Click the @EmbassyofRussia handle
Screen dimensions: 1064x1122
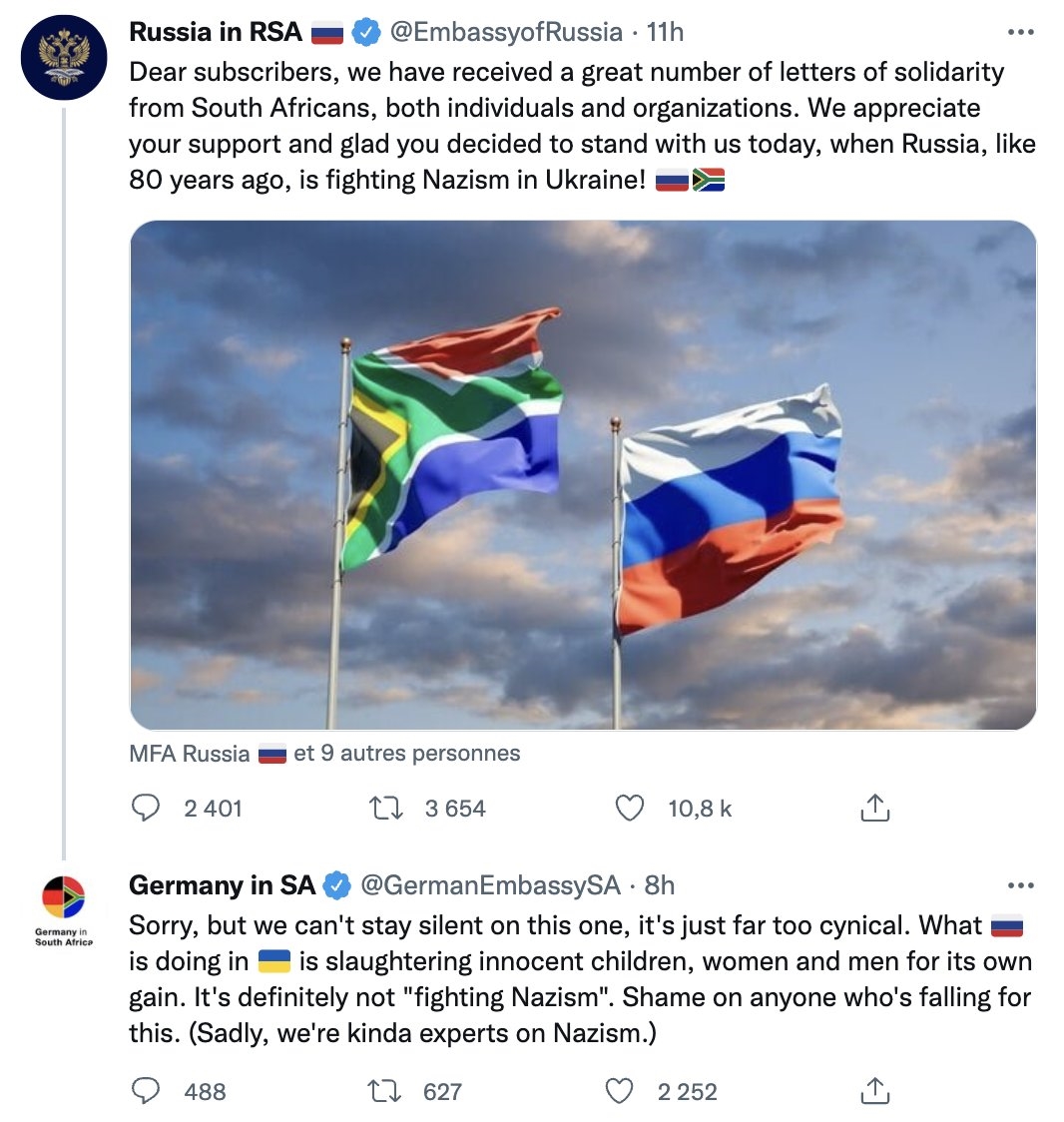[506, 32]
